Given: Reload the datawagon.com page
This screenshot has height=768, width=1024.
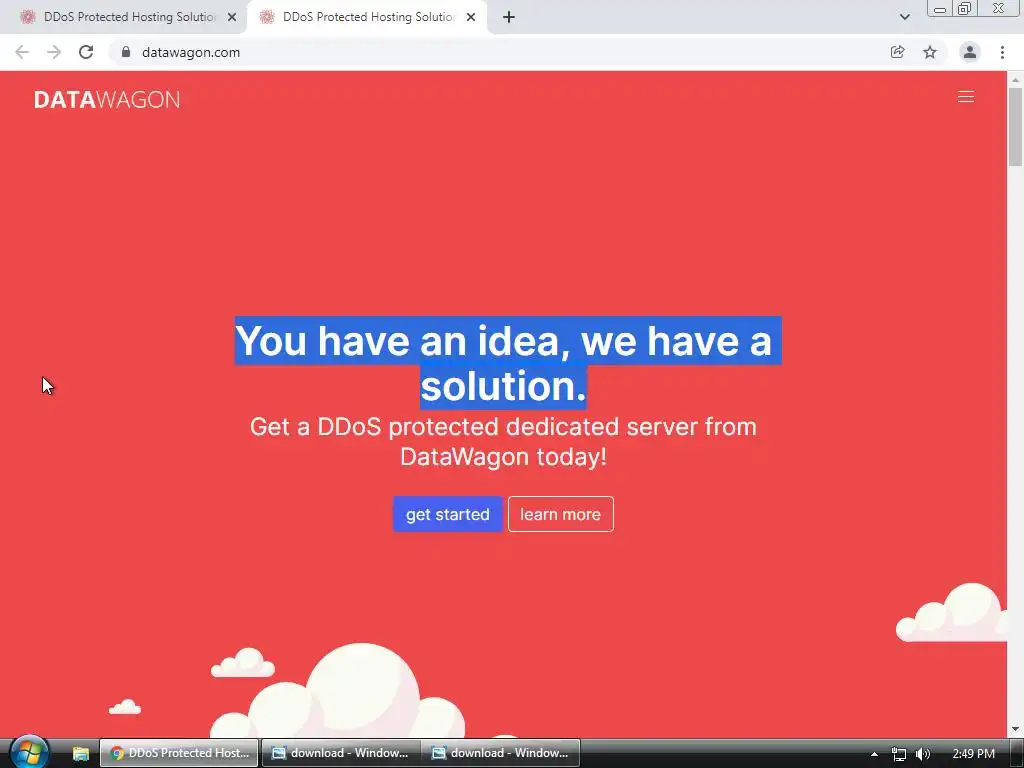Looking at the screenshot, I should click(x=86, y=52).
